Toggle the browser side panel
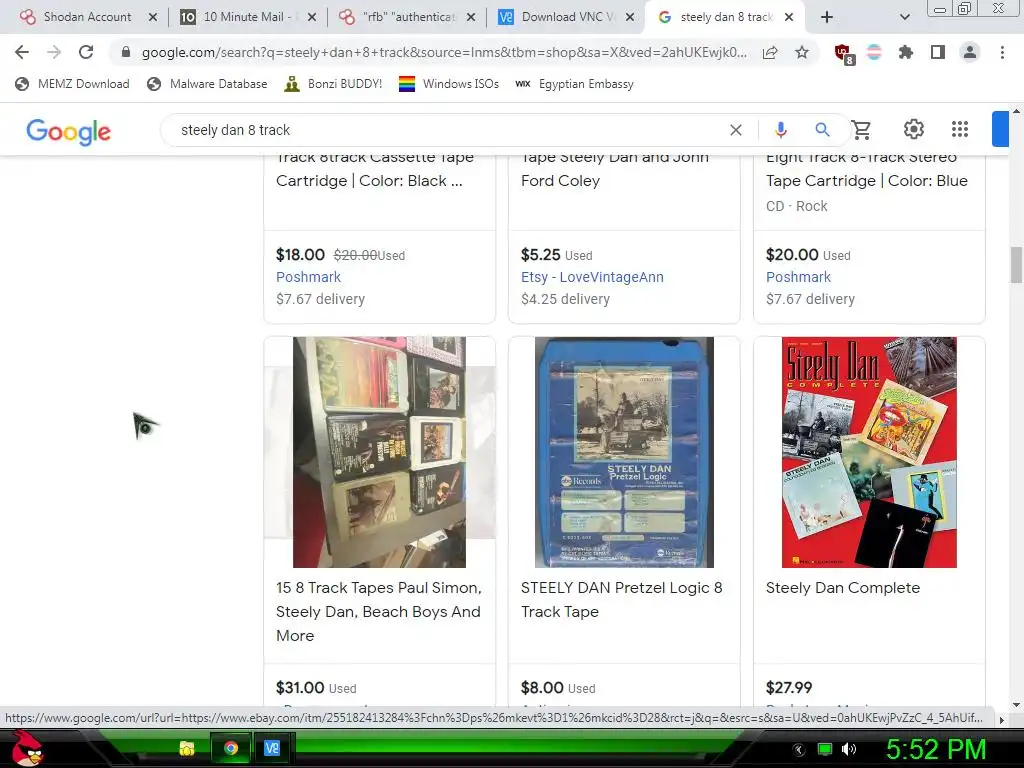The width and height of the screenshot is (1024, 768). tap(938, 52)
